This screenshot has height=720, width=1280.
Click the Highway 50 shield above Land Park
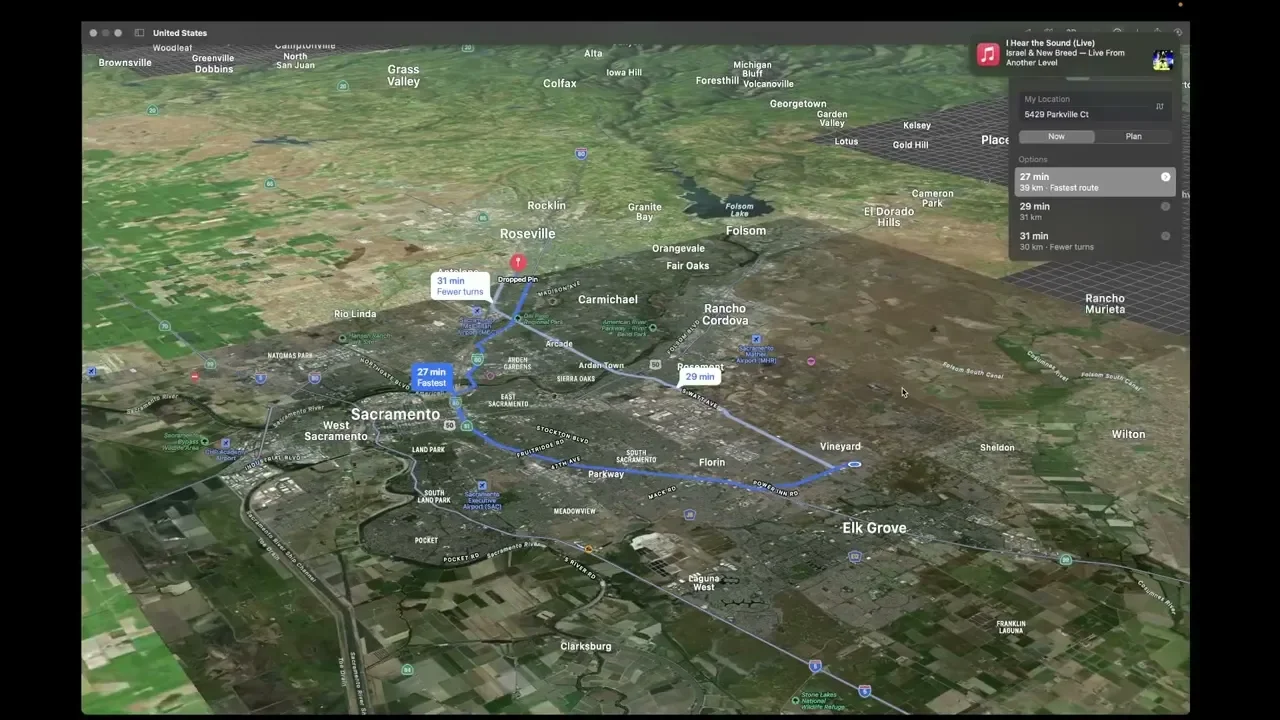coord(450,425)
